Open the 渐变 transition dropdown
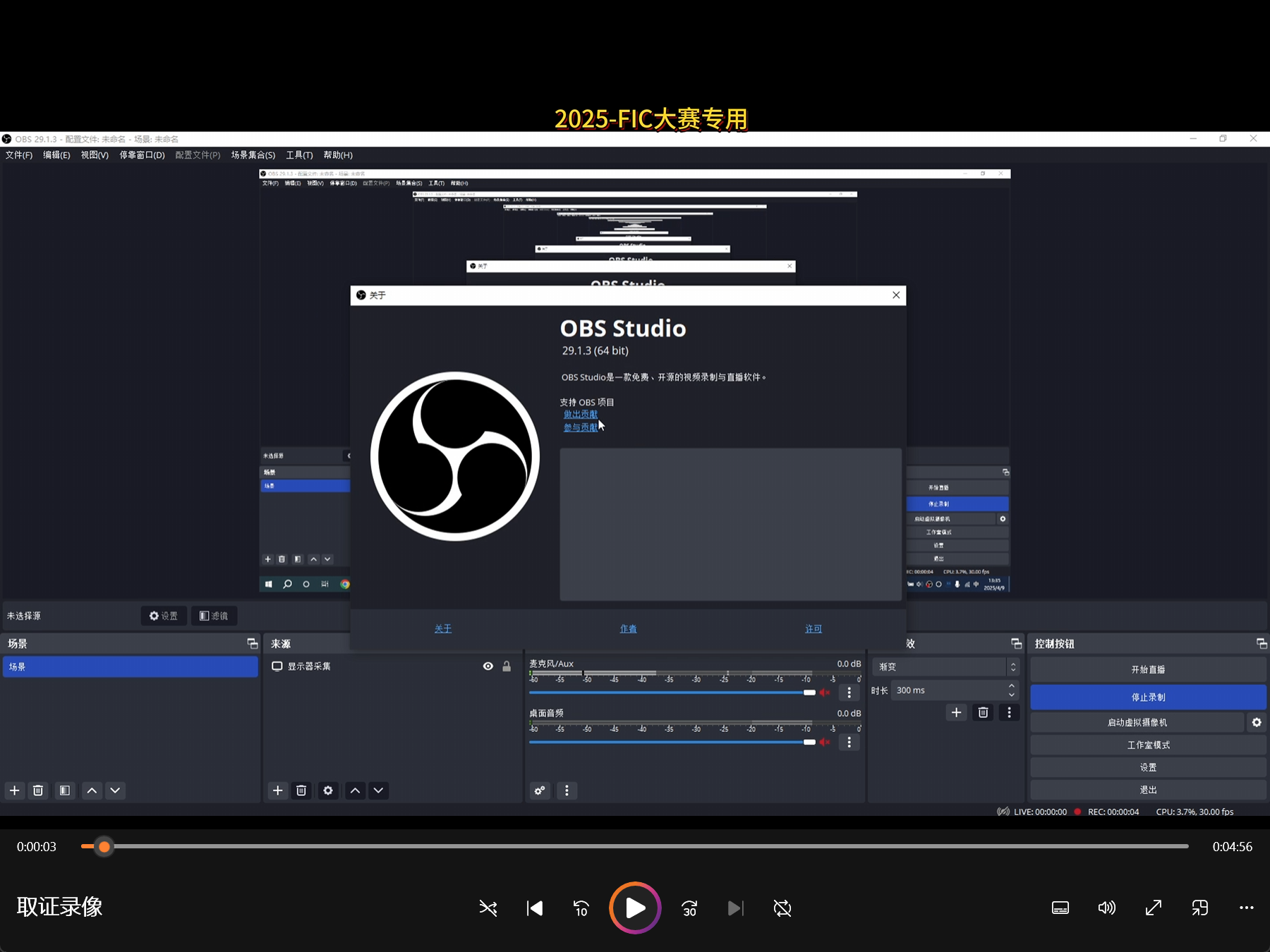The width and height of the screenshot is (1270, 952). [x=946, y=667]
